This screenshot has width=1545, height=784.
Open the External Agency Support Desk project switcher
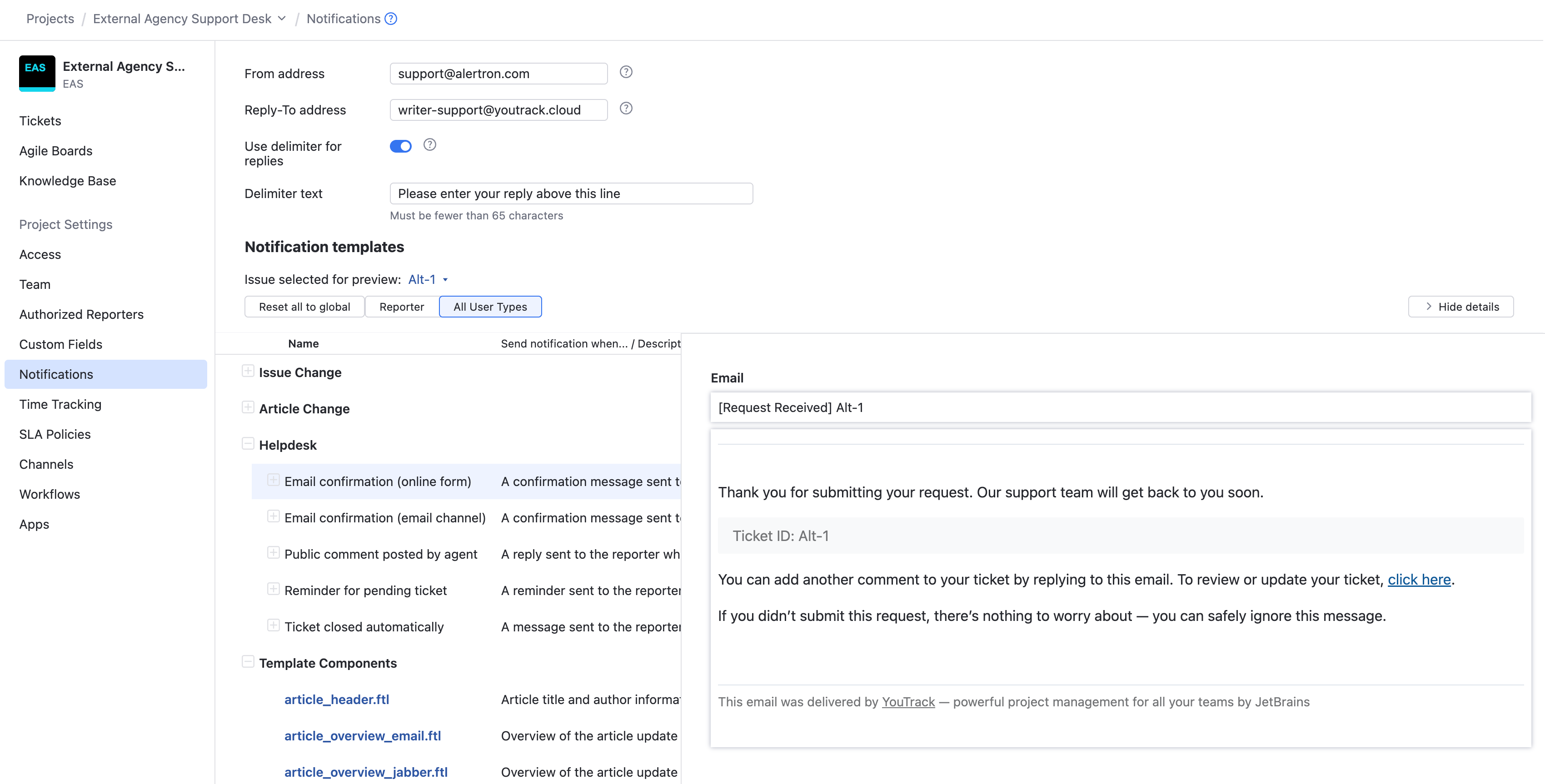282,19
